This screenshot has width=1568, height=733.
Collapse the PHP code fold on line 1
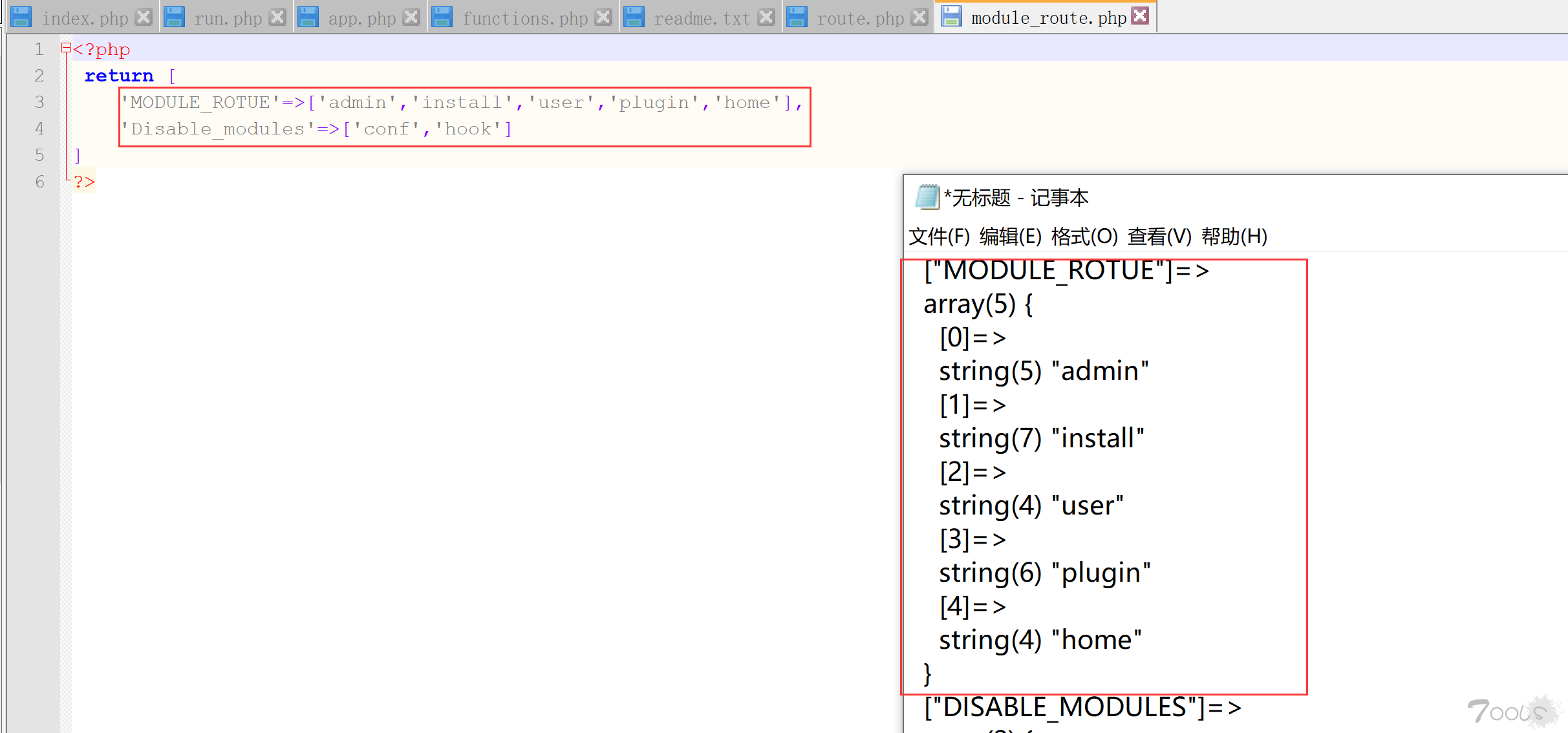click(65, 47)
